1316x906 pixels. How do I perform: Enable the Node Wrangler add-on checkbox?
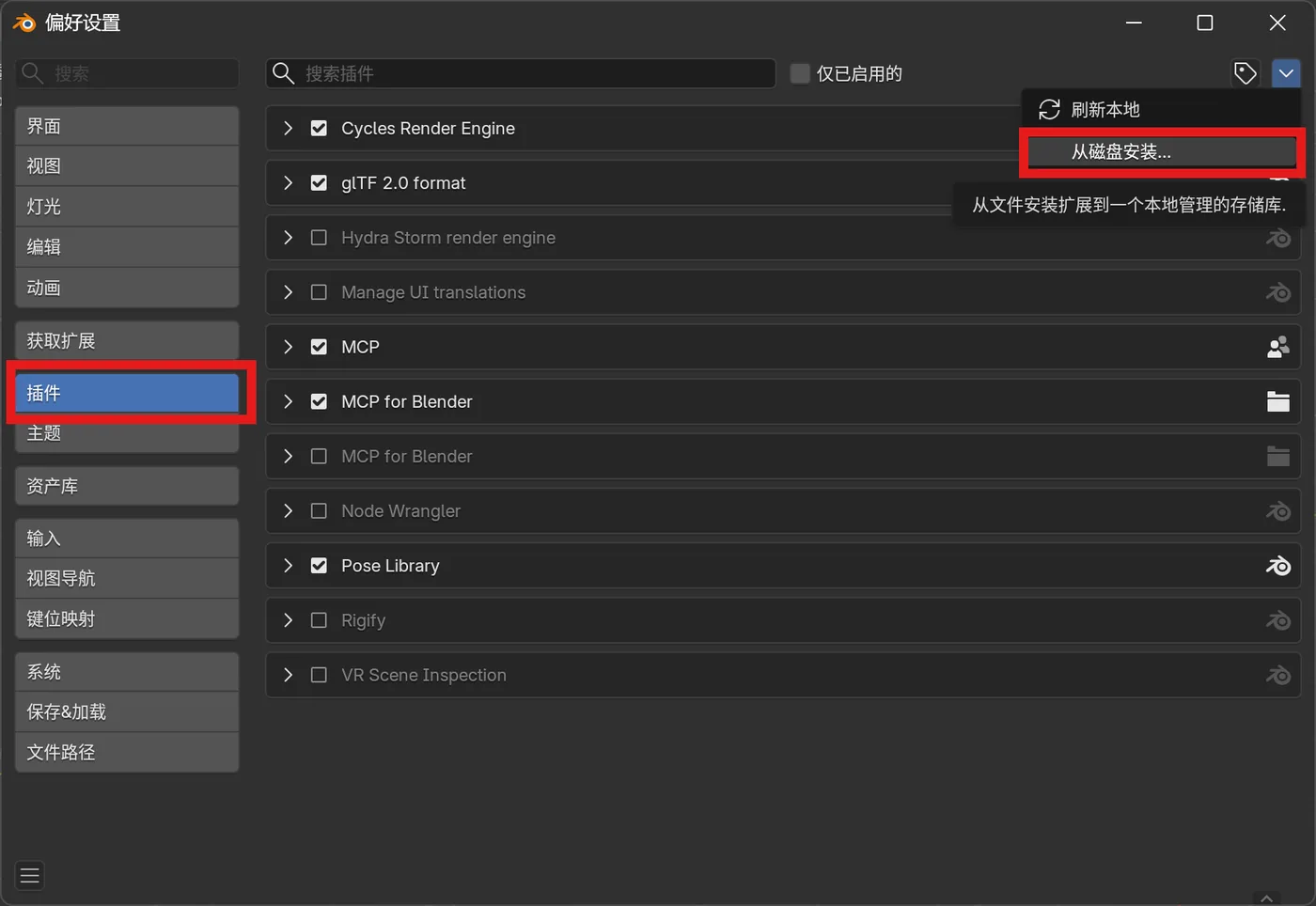point(319,511)
